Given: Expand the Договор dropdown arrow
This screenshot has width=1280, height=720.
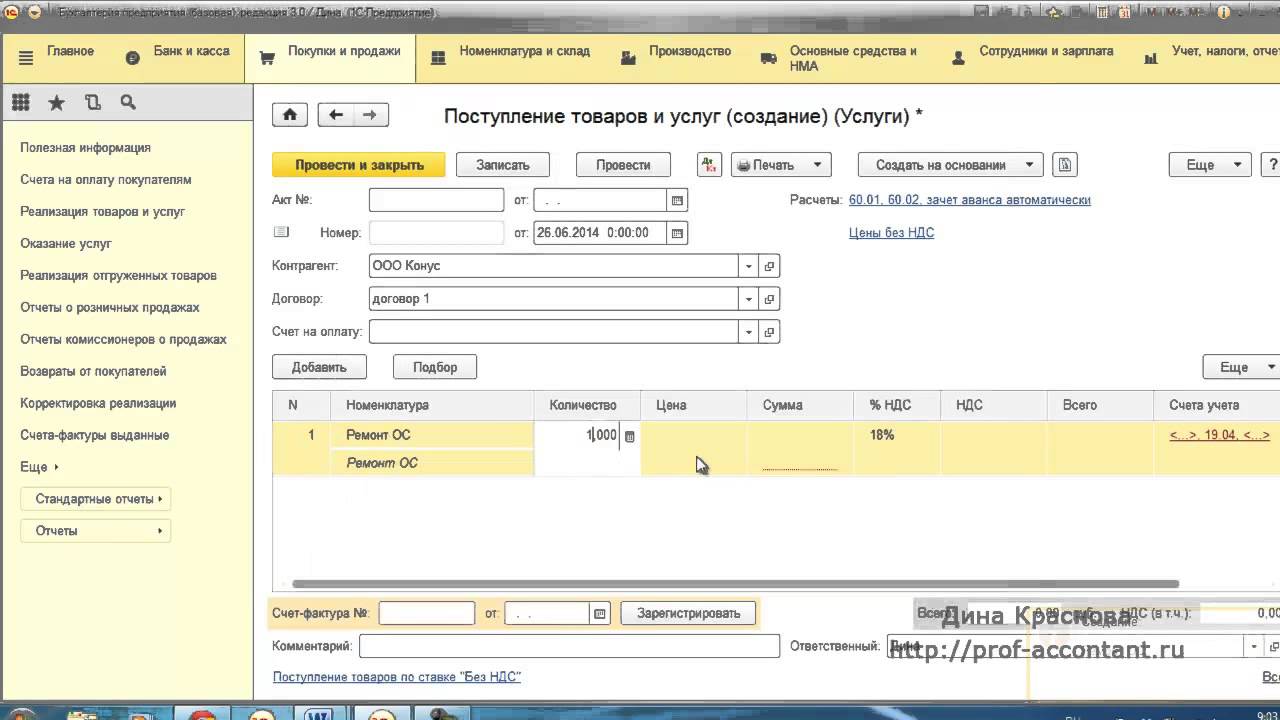Looking at the screenshot, I should [748, 299].
